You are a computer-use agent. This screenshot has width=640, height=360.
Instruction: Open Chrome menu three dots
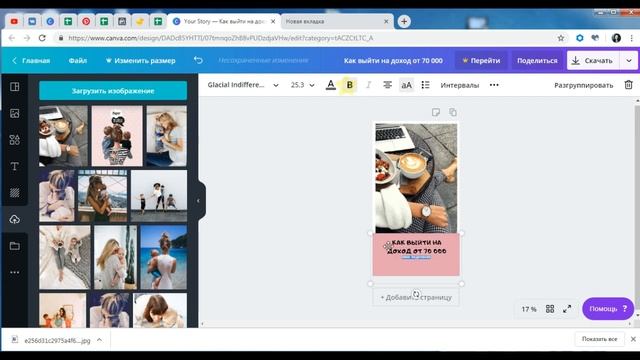(632, 38)
